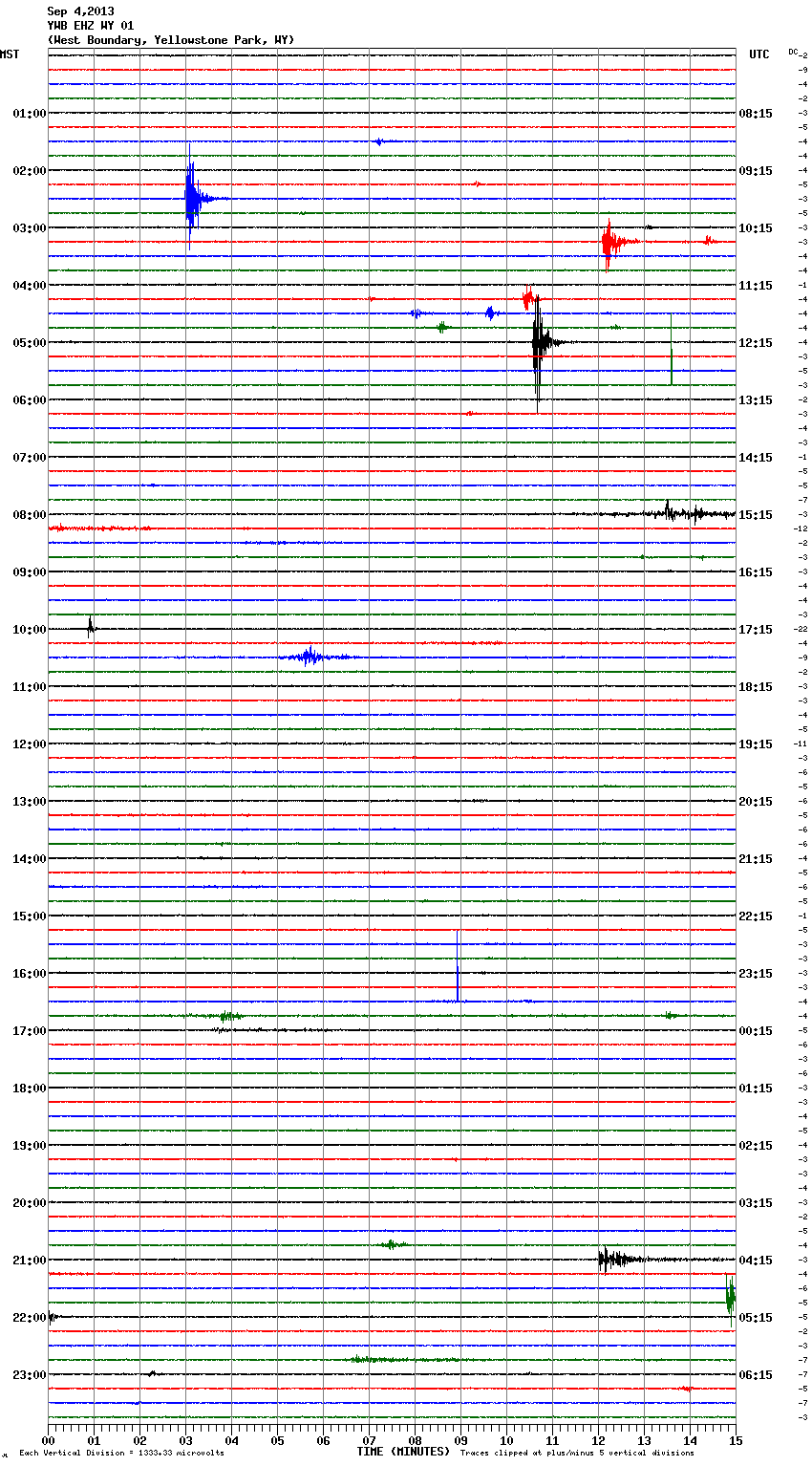Click small black event on the 10:00 trace
This screenshot has height=1466, width=812.
(91, 628)
